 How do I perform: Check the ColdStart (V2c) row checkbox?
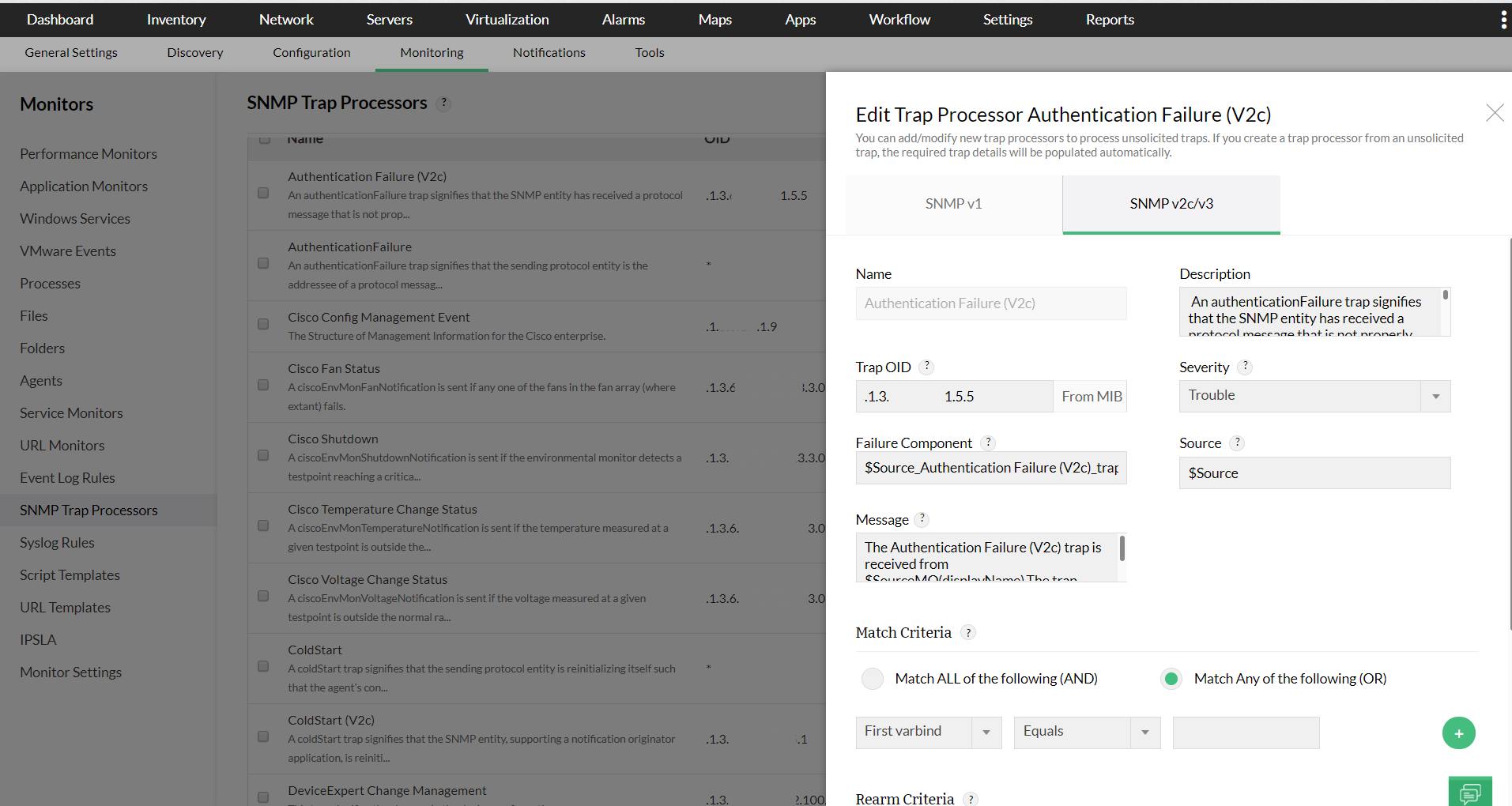[x=263, y=736]
